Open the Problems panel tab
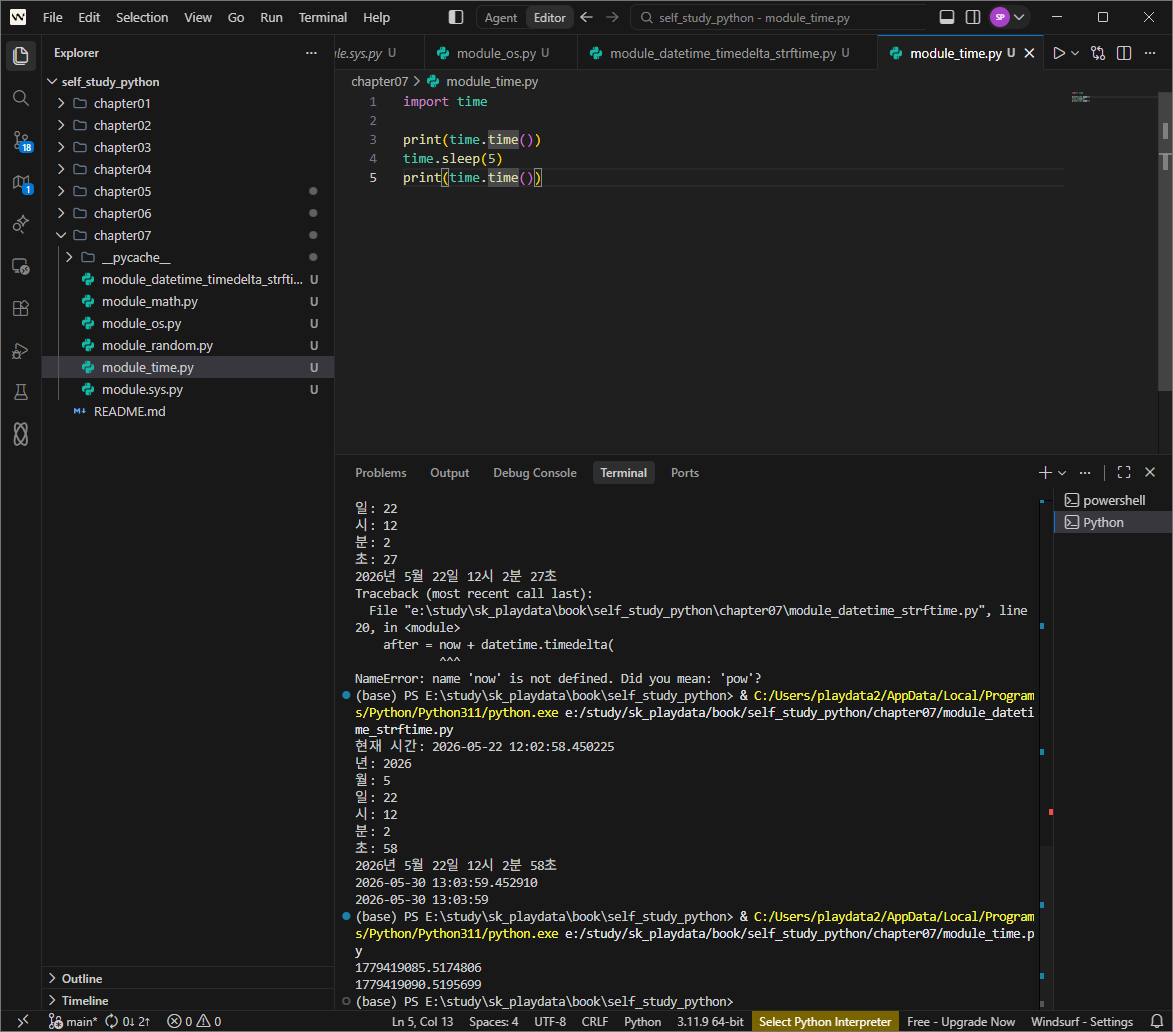Viewport: 1173px width, 1032px height. click(381, 473)
